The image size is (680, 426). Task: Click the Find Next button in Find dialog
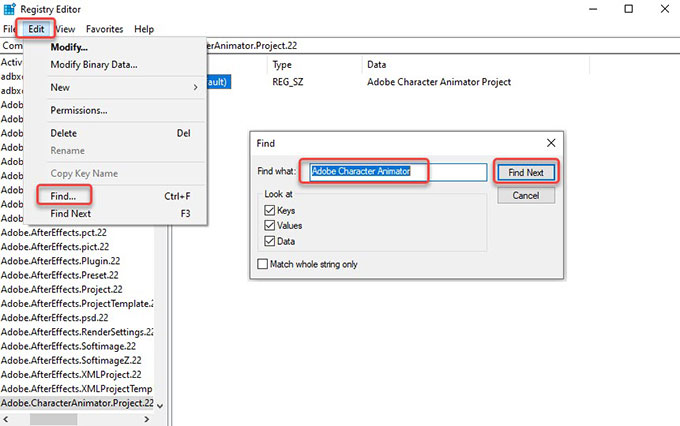[526, 172]
